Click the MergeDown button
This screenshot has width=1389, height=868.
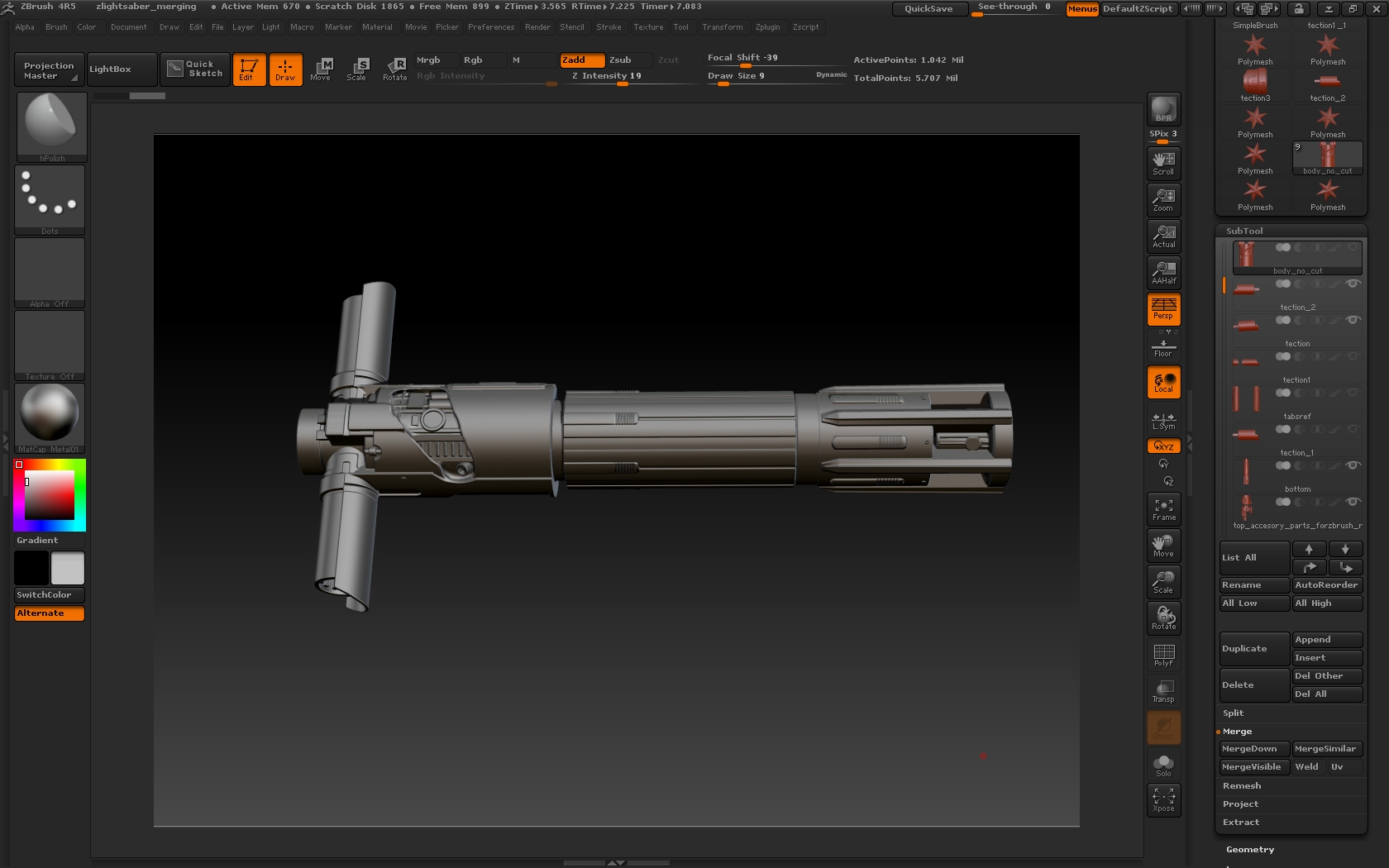pyautogui.click(x=1254, y=749)
